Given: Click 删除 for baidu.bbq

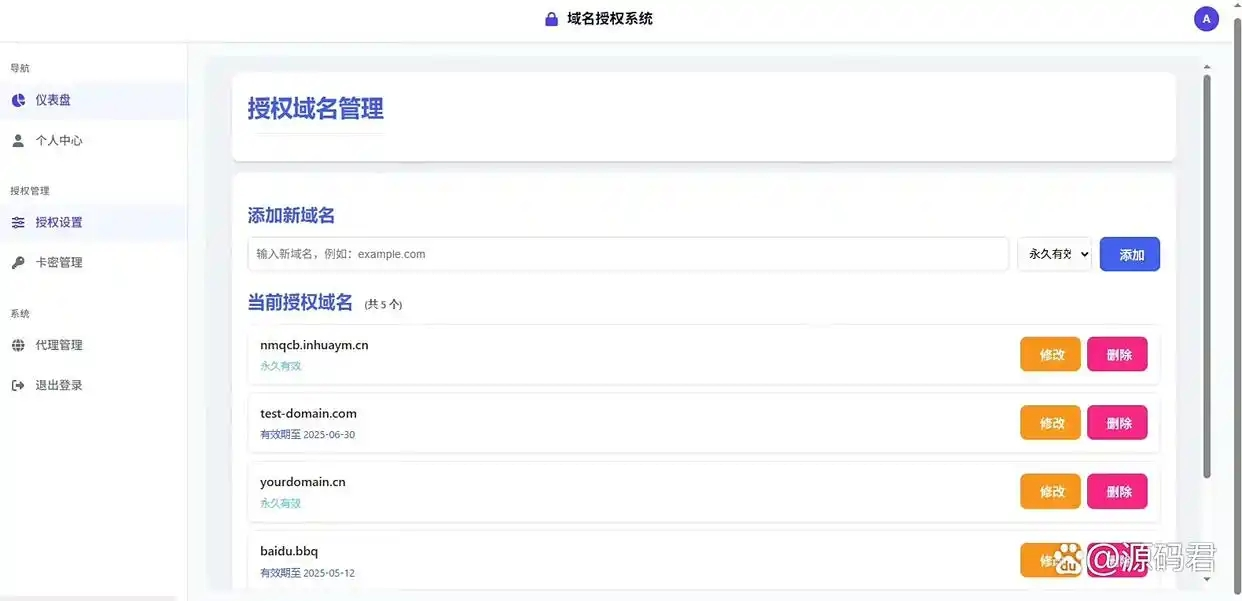Looking at the screenshot, I should 1117,560.
